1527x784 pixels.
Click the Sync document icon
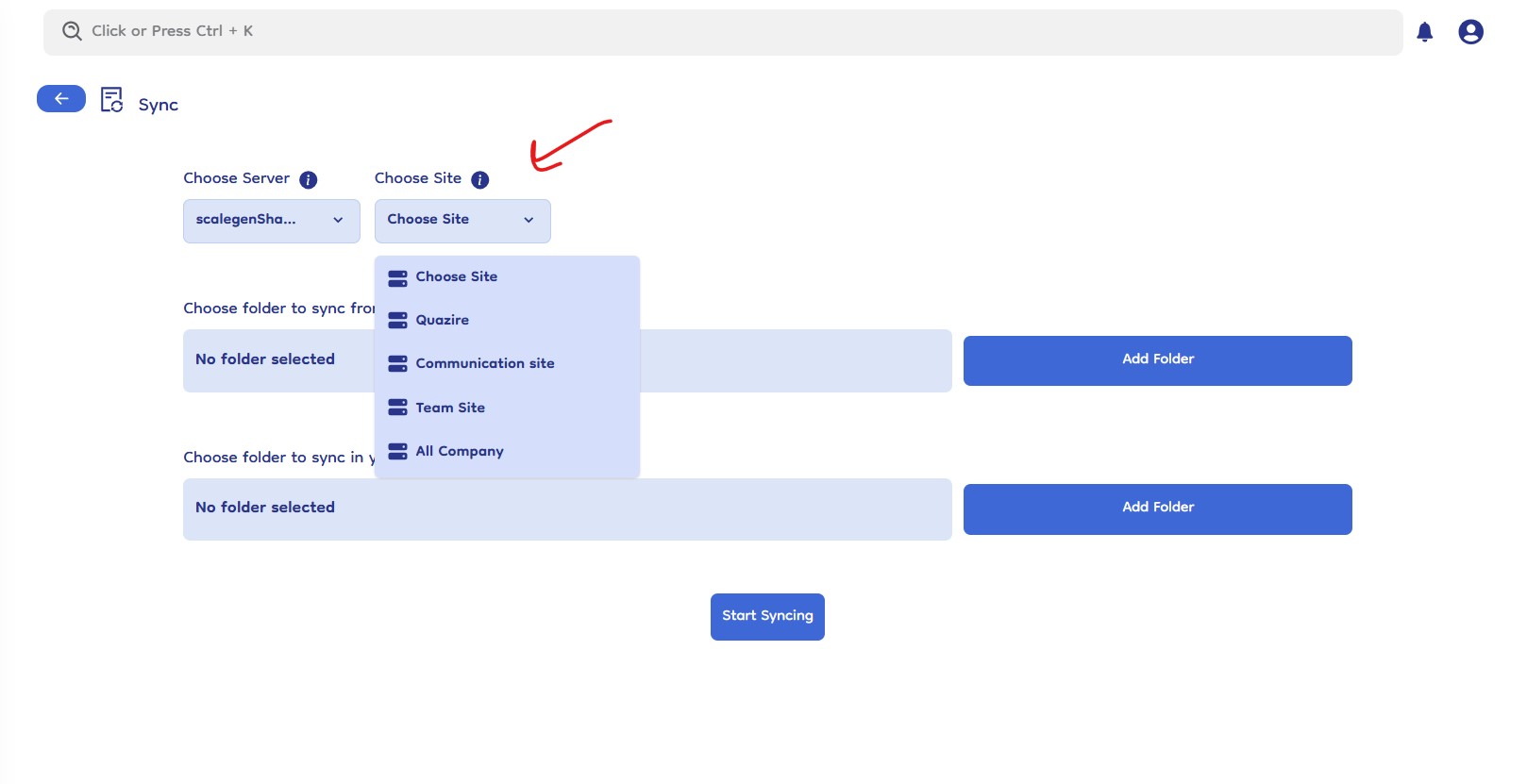pos(111,100)
